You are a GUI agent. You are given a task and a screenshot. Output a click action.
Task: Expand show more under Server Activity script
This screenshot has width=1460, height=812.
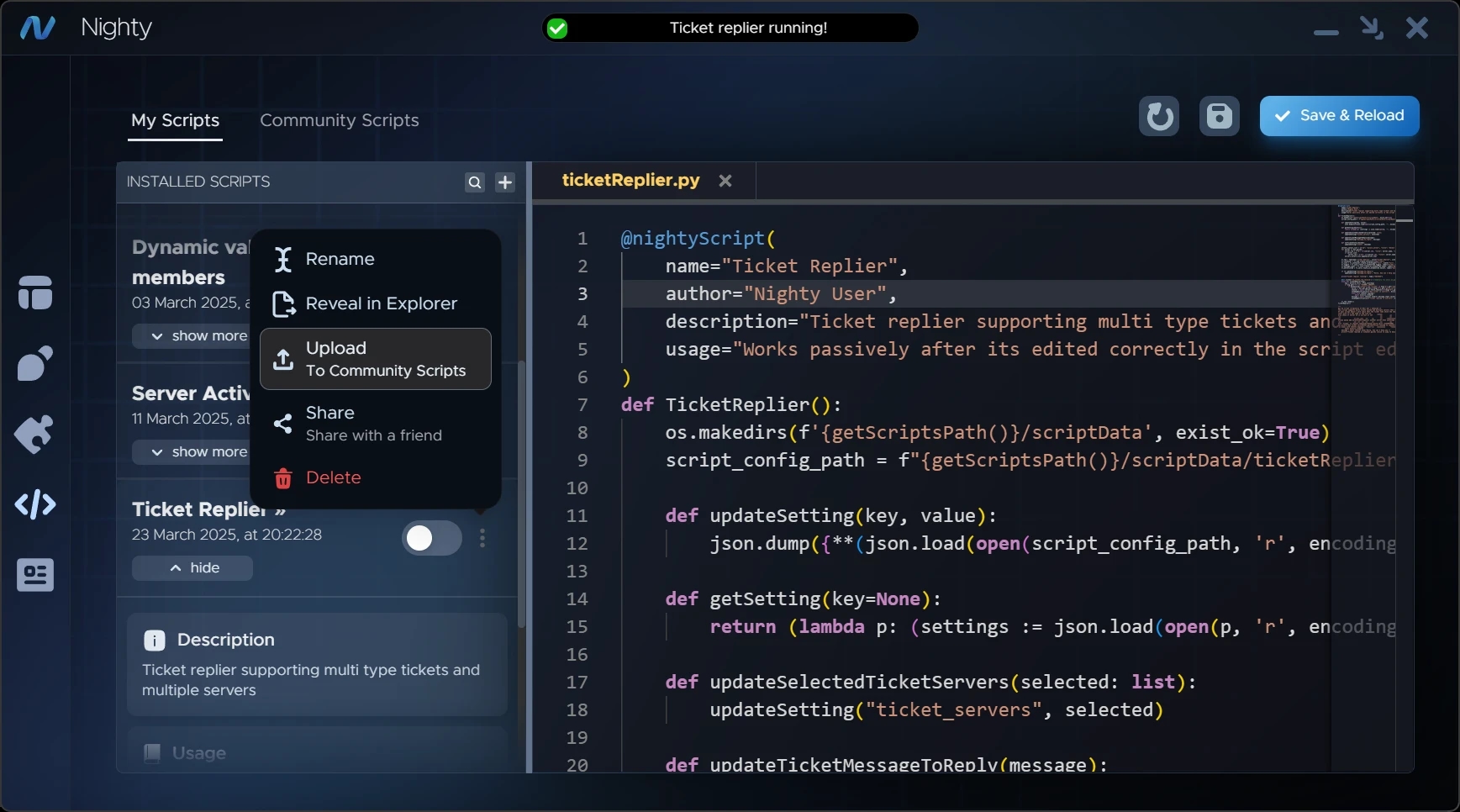pos(192,452)
